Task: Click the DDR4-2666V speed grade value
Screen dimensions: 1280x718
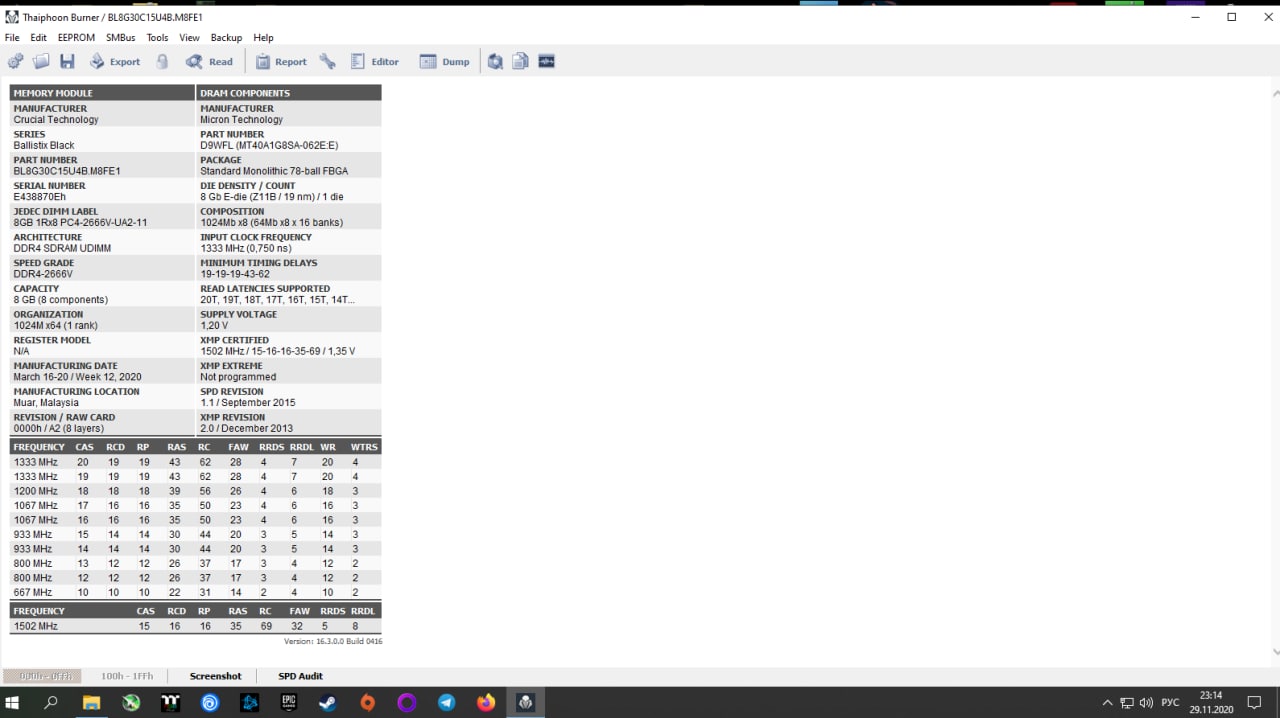Action: tap(43, 274)
